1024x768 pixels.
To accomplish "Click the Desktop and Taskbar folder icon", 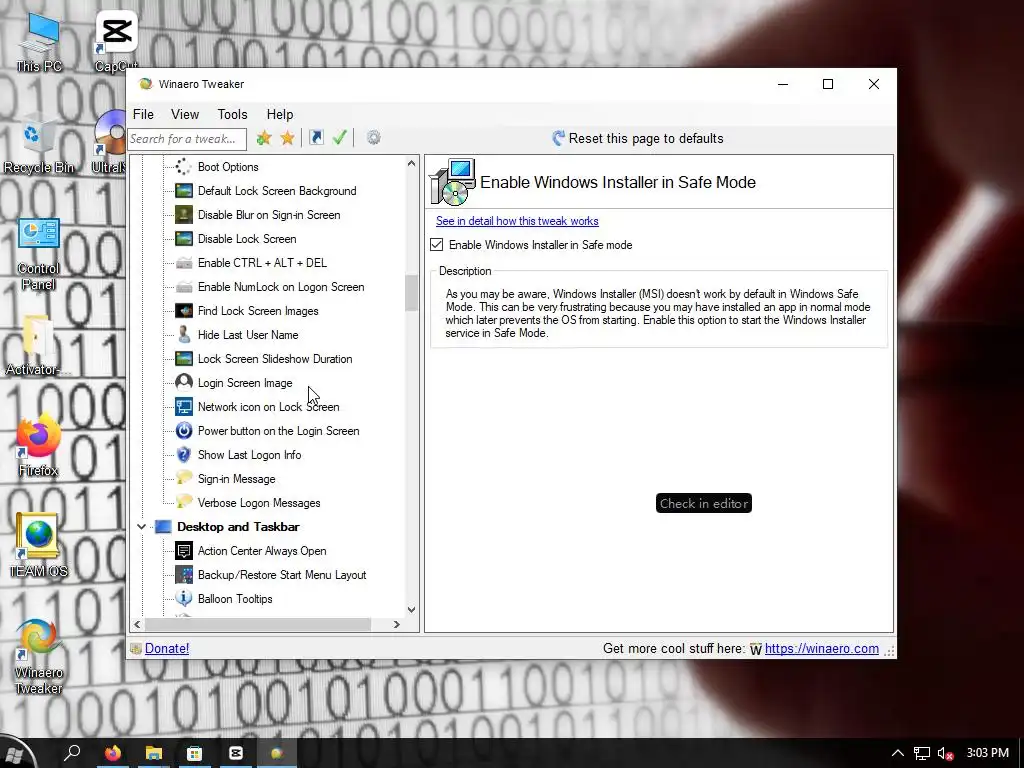I will (163, 527).
